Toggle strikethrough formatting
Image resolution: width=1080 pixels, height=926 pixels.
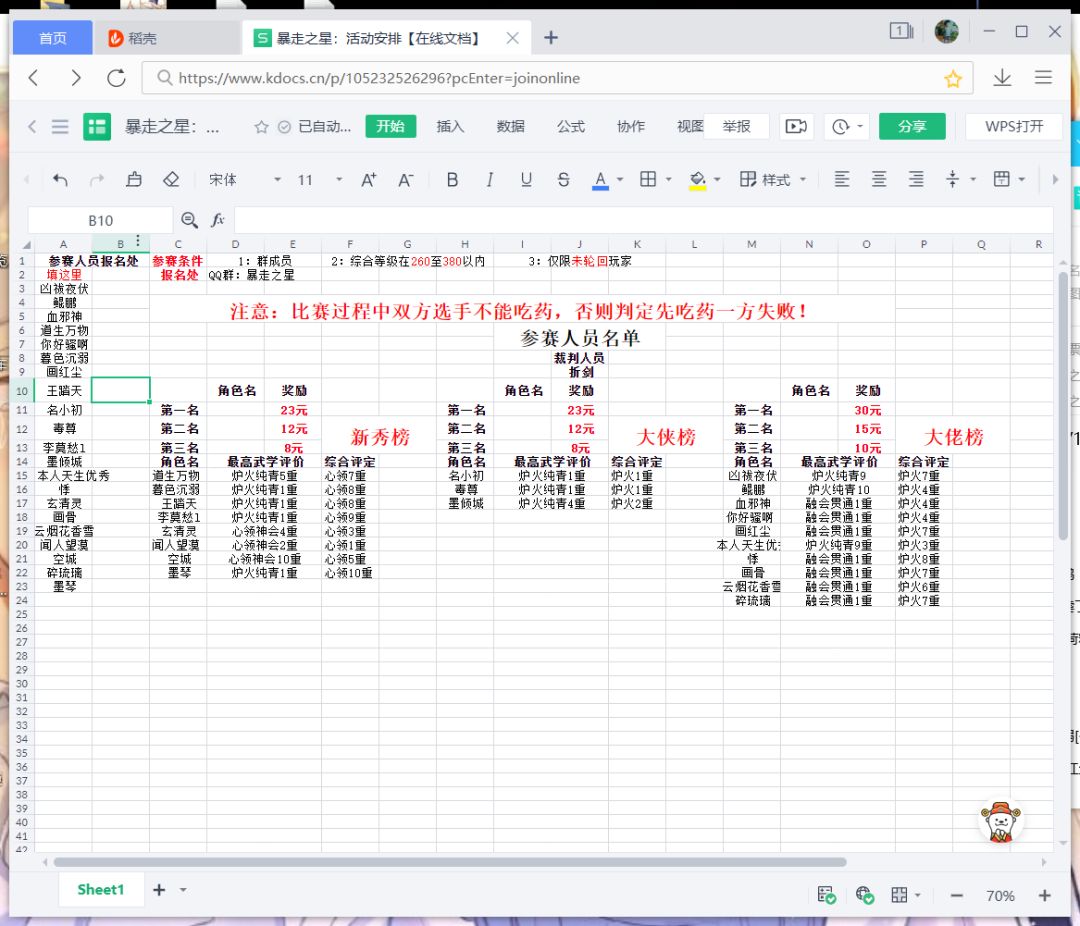coord(563,180)
